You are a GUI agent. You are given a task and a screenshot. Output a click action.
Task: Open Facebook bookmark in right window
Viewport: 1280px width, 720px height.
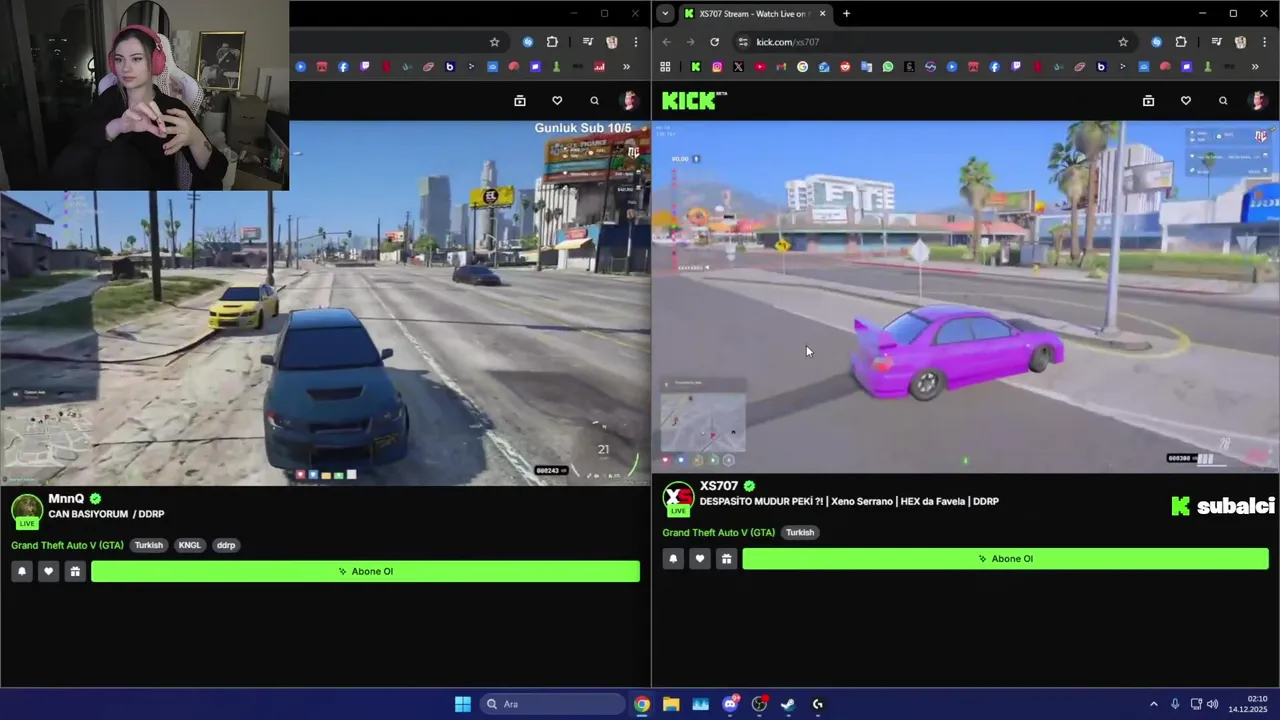(x=994, y=67)
